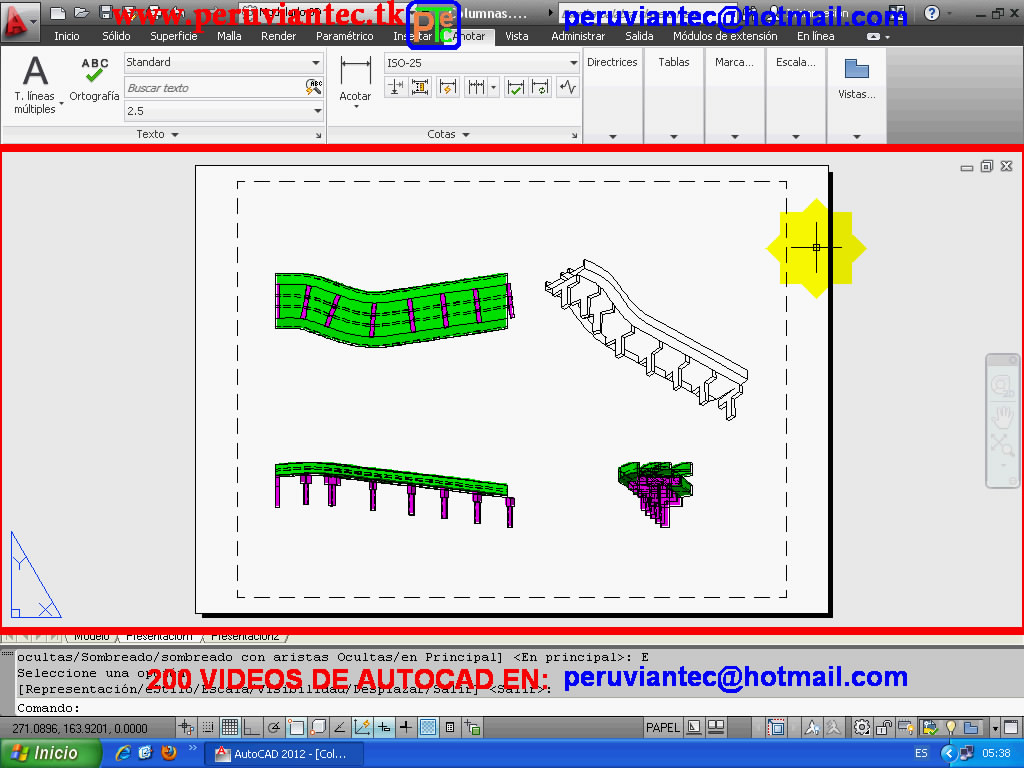The image size is (1024, 768).
Task: Click the Open file quick access icon
Action: [x=81, y=12]
